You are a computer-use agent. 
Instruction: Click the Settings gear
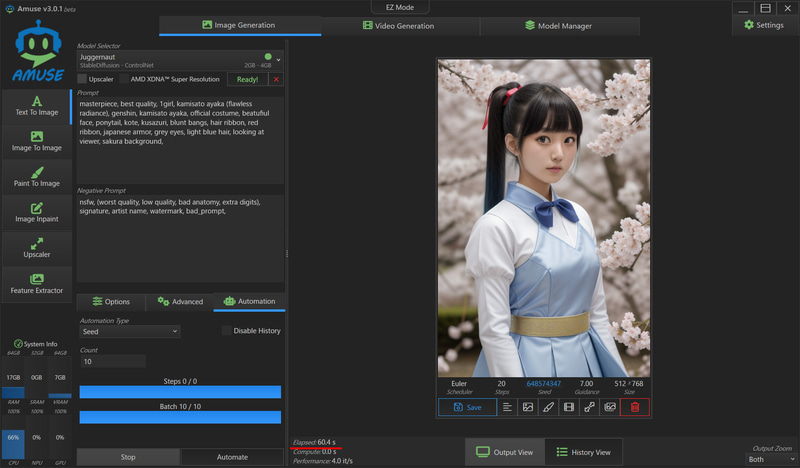[x=764, y=25]
